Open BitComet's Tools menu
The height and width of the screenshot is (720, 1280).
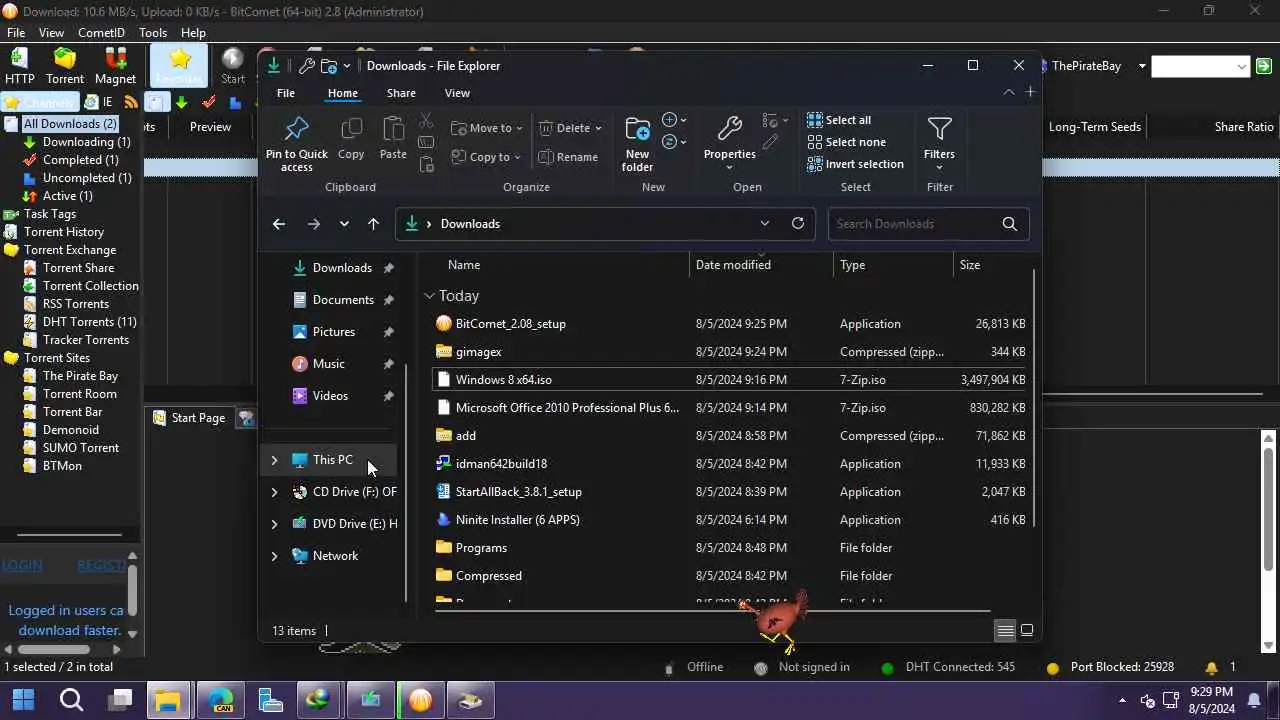coord(153,33)
